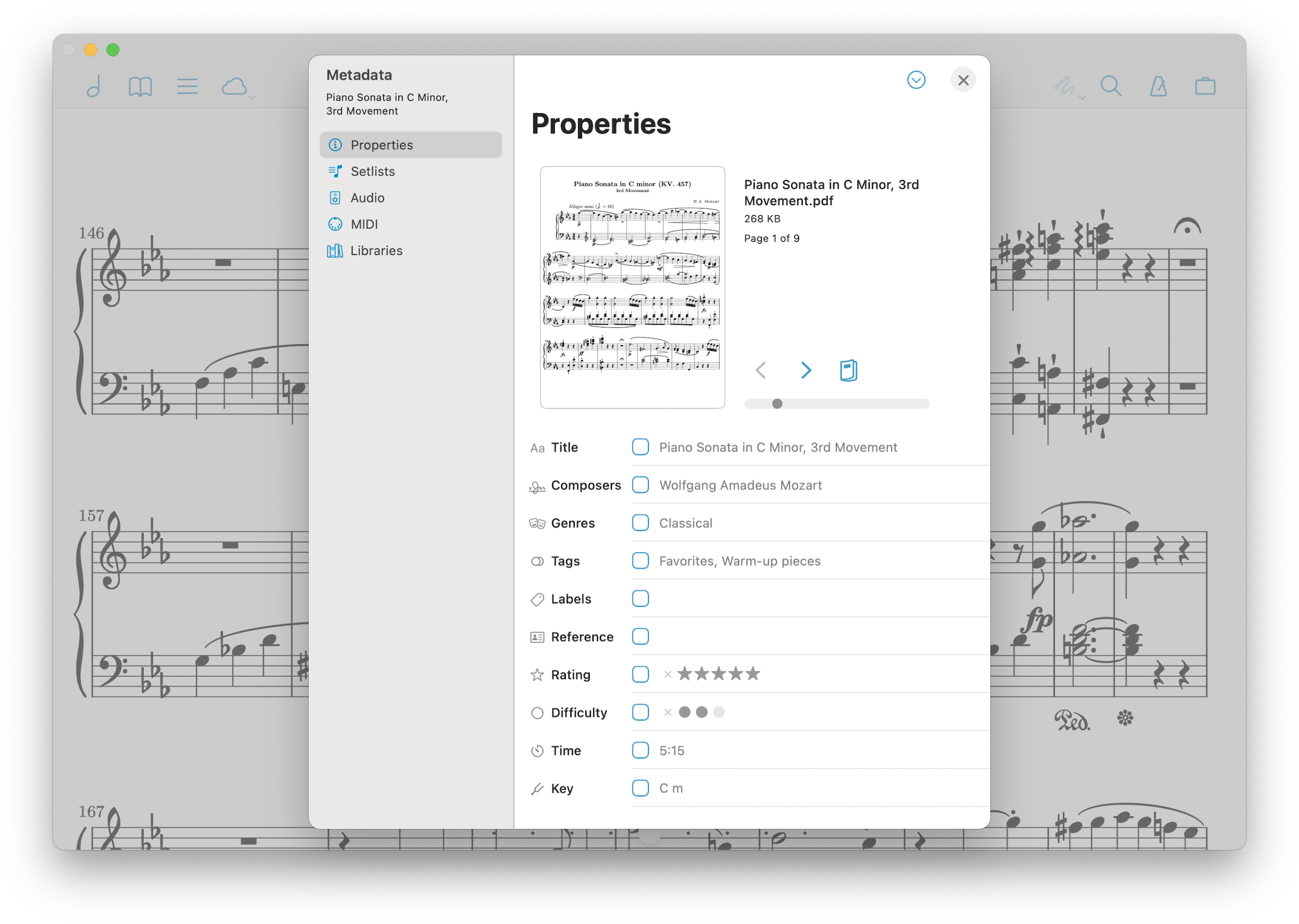The width and height of the screenshot is (1299, 924).
Task: Click the 'Page 1 of 9' text
Action: [771, 238]
